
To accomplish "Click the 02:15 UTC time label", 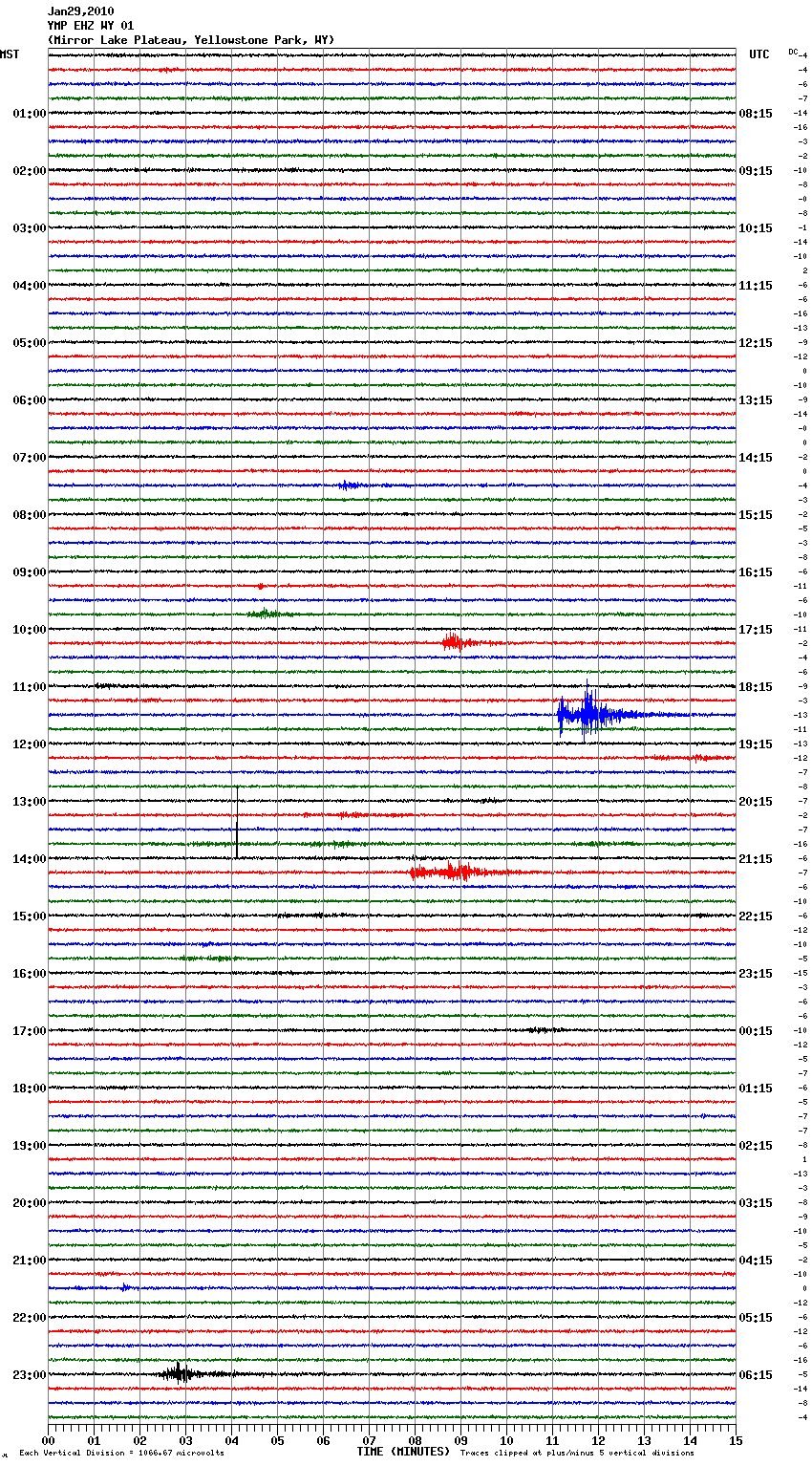I will (756, 1146).
